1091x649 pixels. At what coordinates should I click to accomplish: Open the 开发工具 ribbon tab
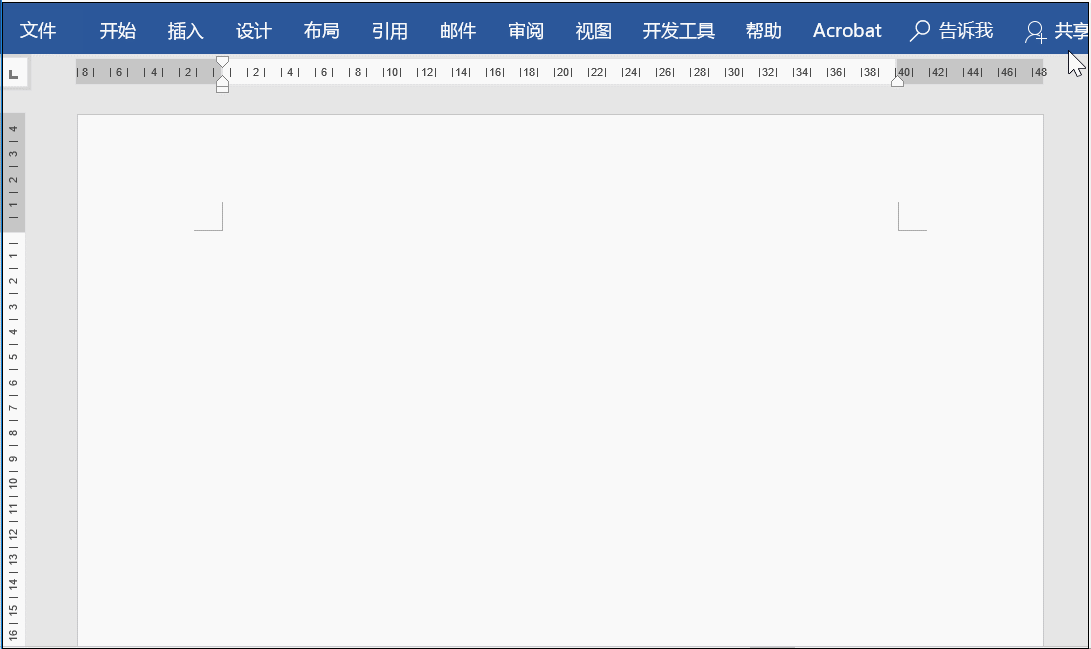point(678,31)
